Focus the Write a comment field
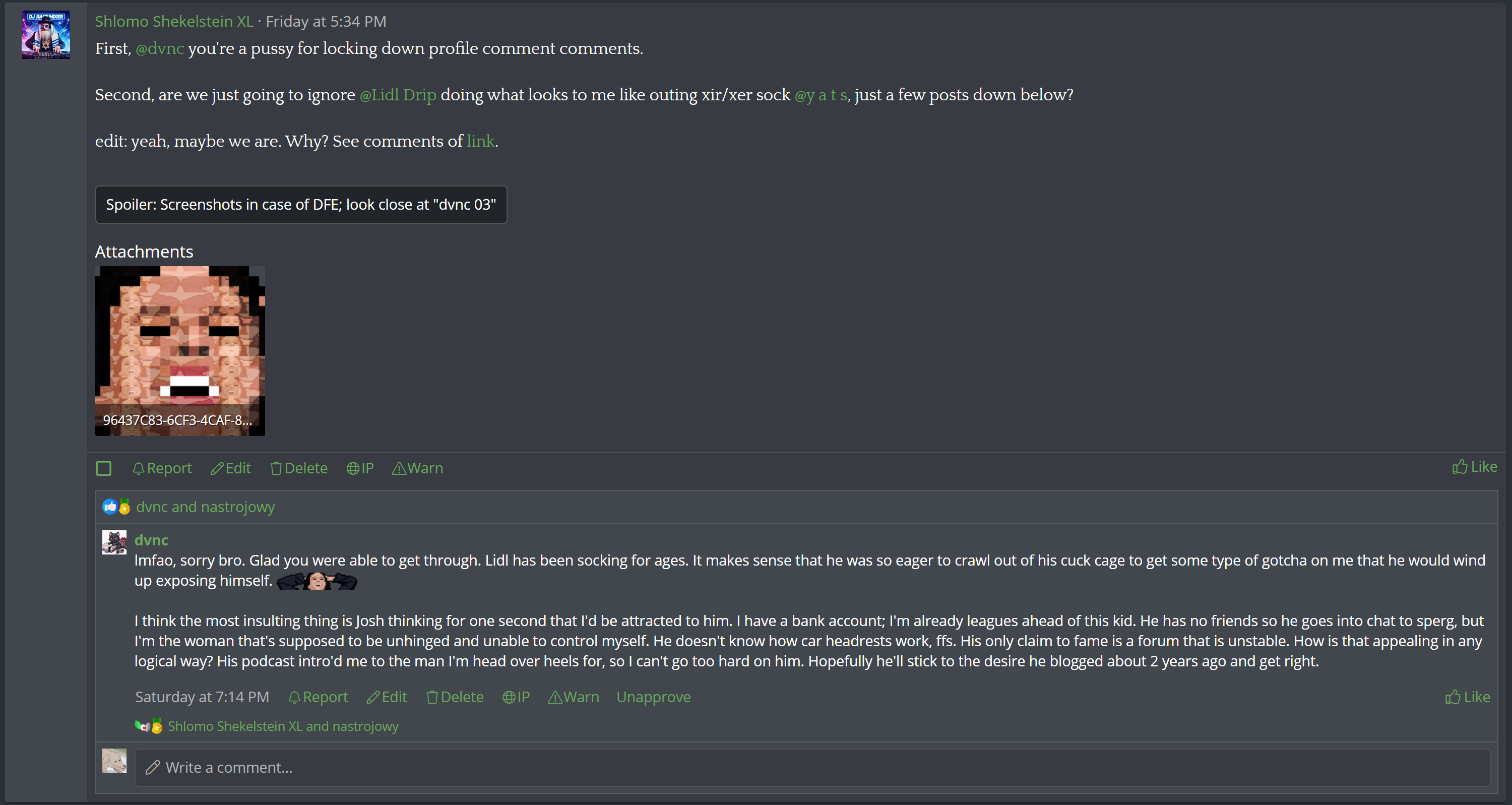The image size is (1512, 805). [812, 767]
